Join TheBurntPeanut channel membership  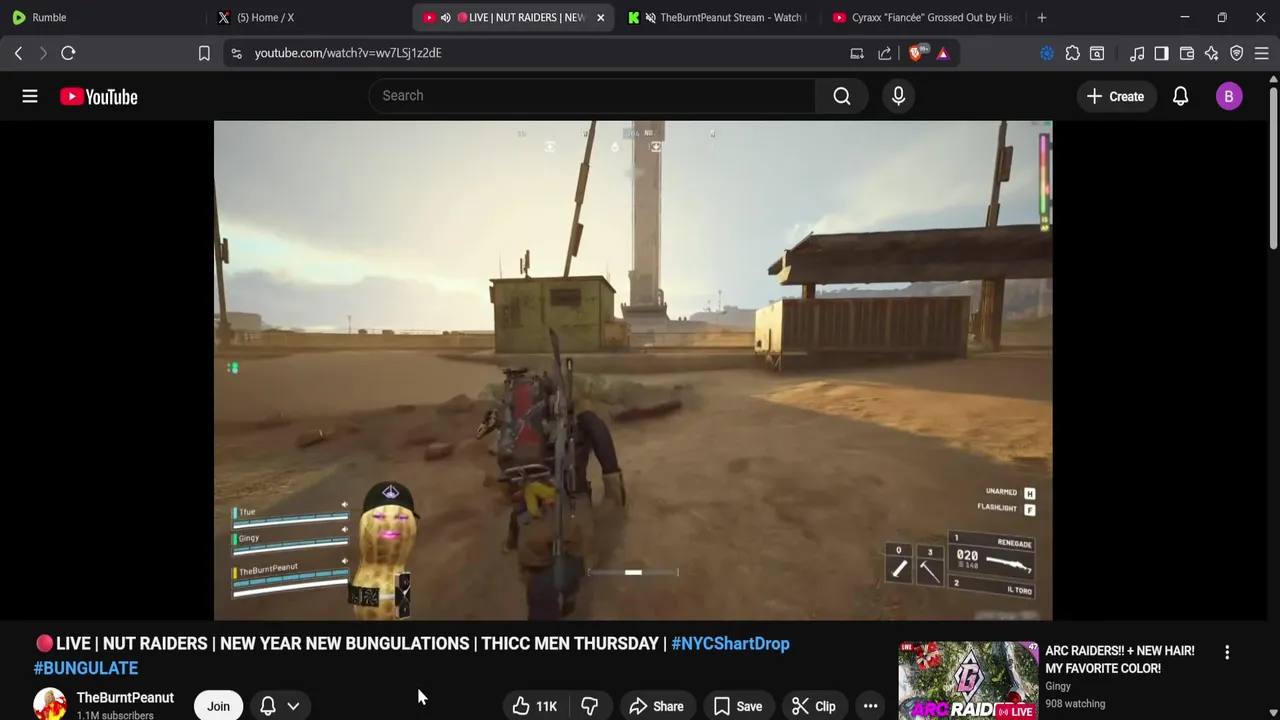point(218,706)
